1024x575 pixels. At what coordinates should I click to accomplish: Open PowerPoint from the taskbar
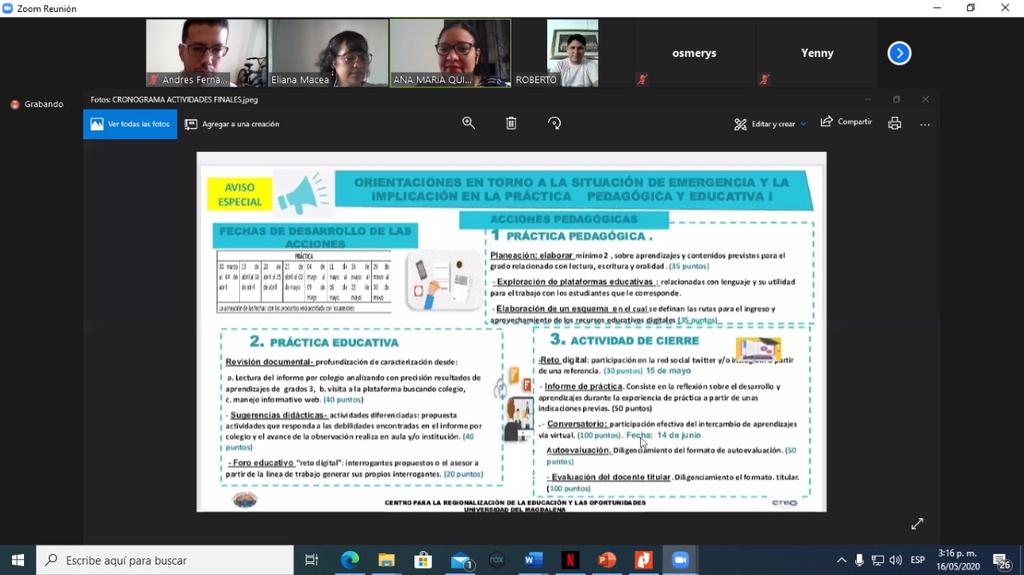tap(607, 560)
